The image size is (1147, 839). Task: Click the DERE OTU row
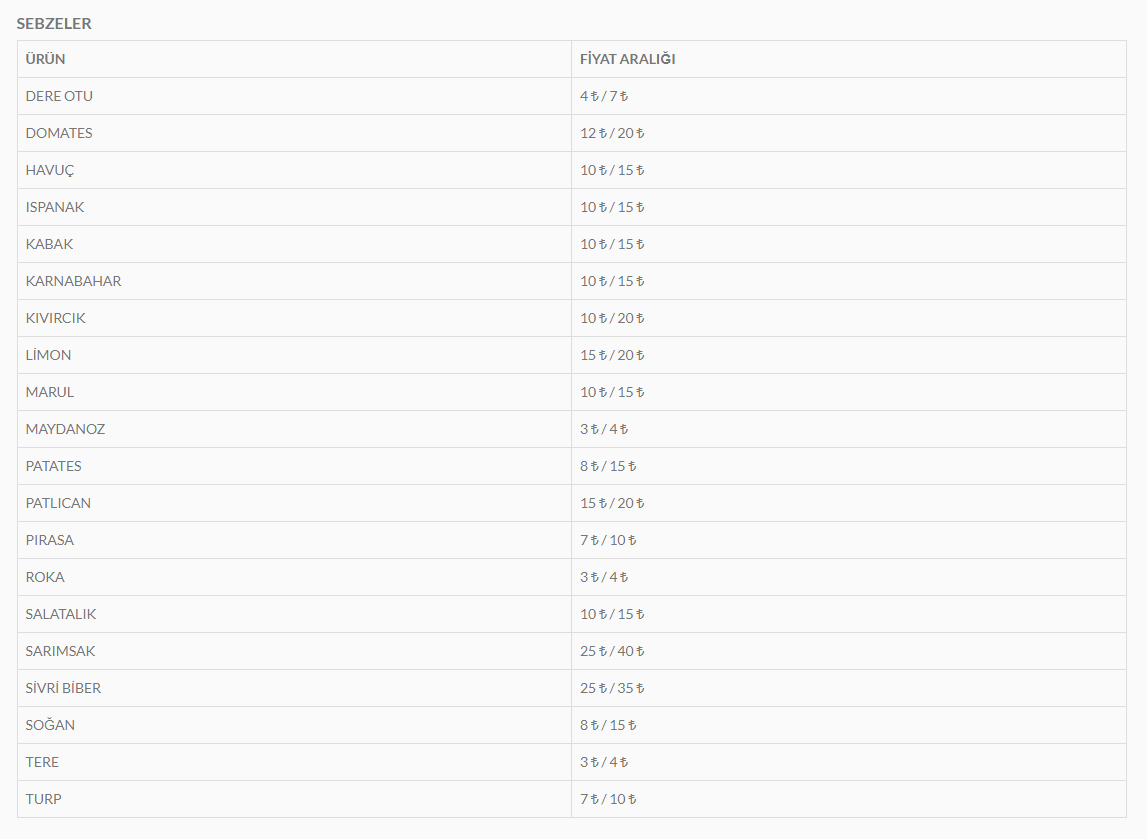(x=572, y=96)
